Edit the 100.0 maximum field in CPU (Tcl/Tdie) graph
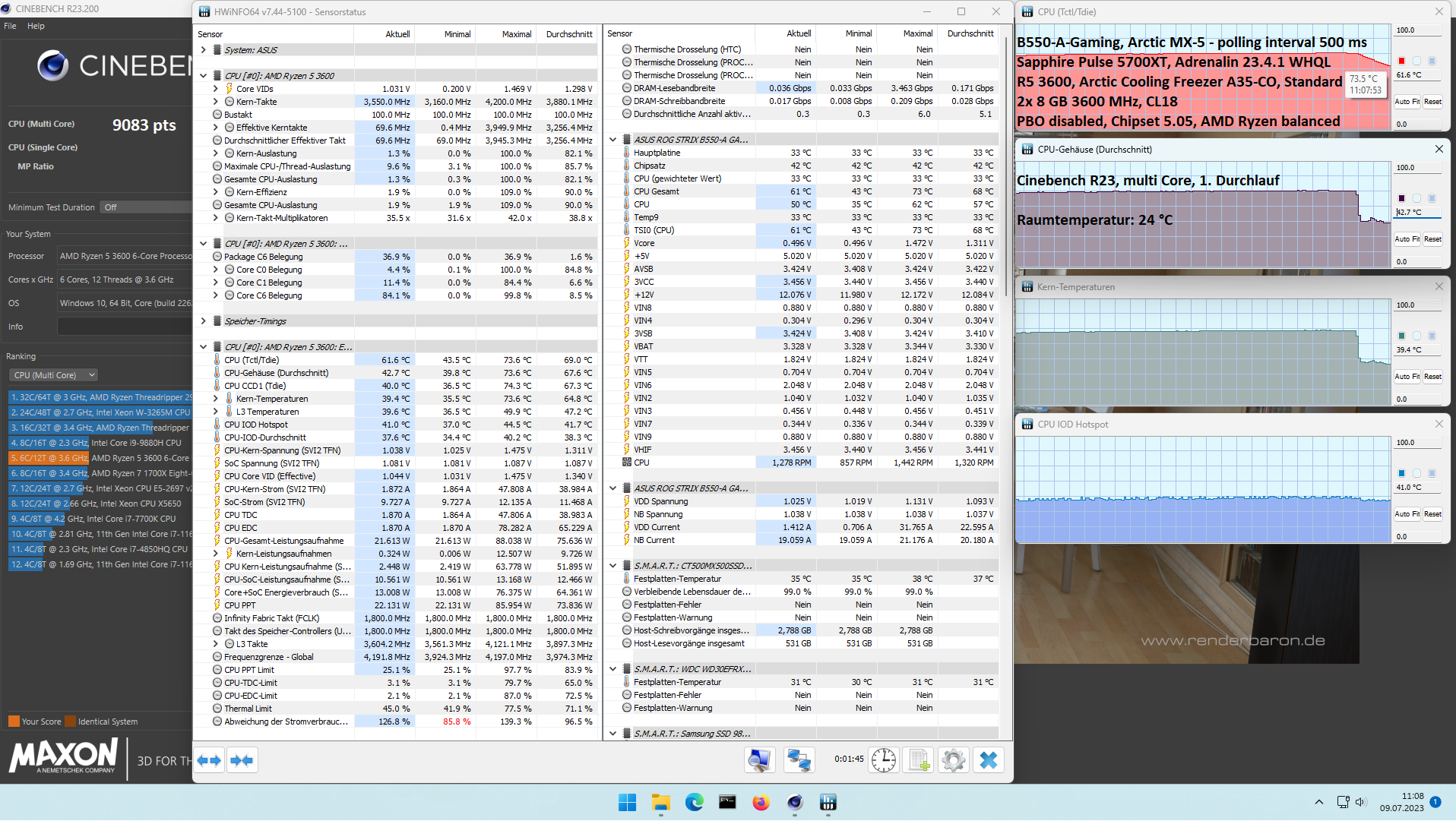The height and width of the screenshot is (821, 1456). (x=1418, y=30)
